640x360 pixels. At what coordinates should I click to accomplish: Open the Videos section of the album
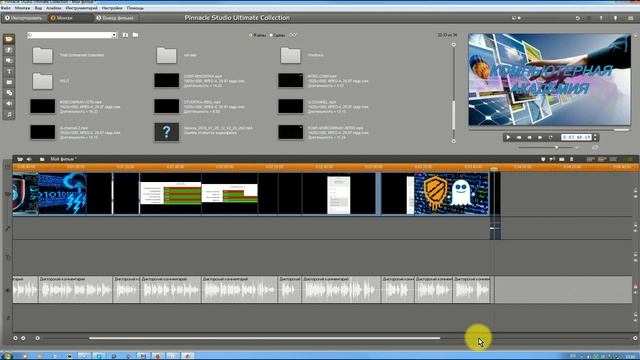[x=9, y=39]
